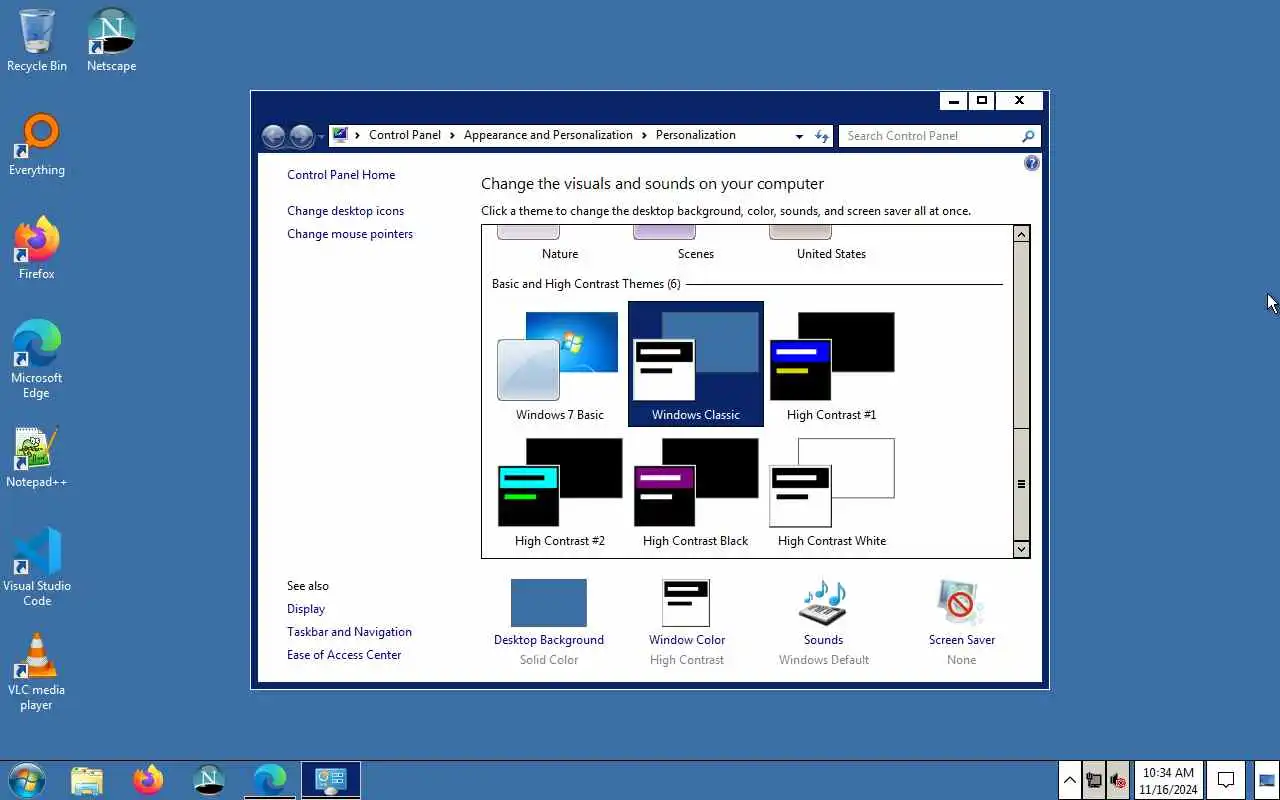
Task: Refresh the Control Panel address bar
Action: (x=822, y=136)
